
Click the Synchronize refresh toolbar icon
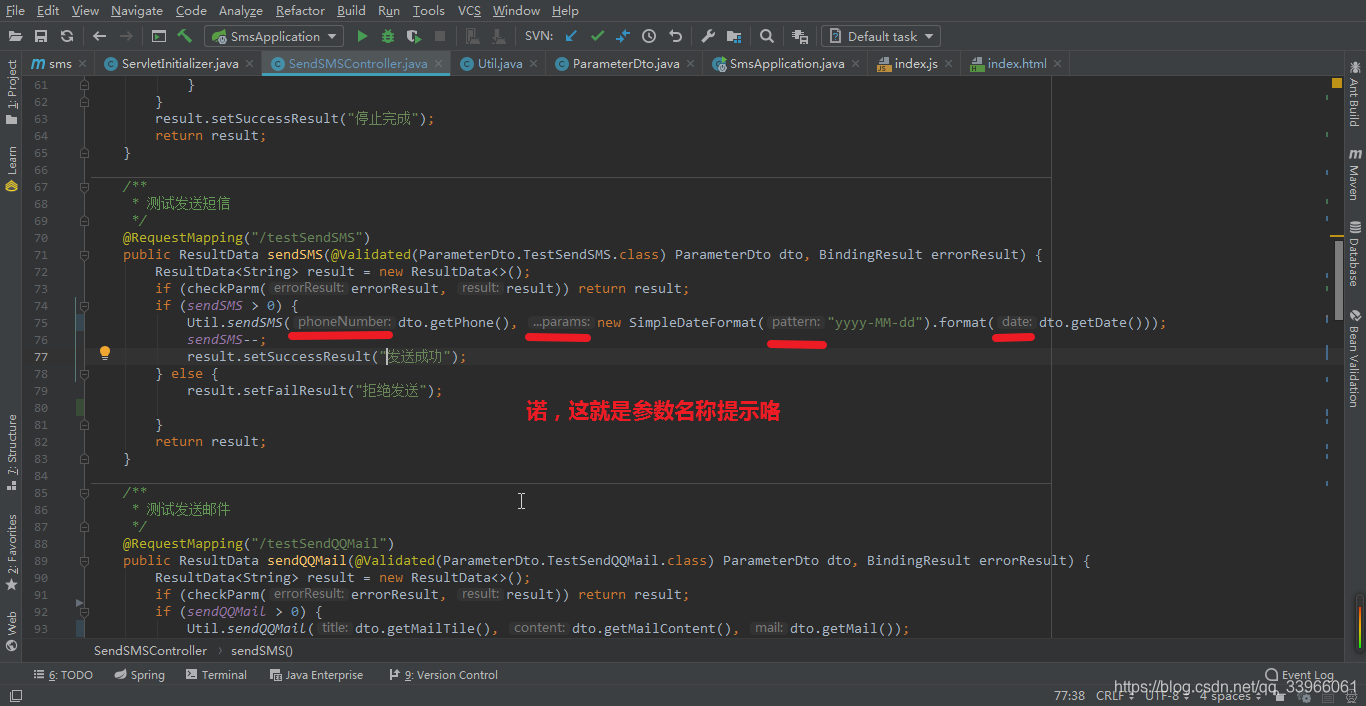(67, 36)
